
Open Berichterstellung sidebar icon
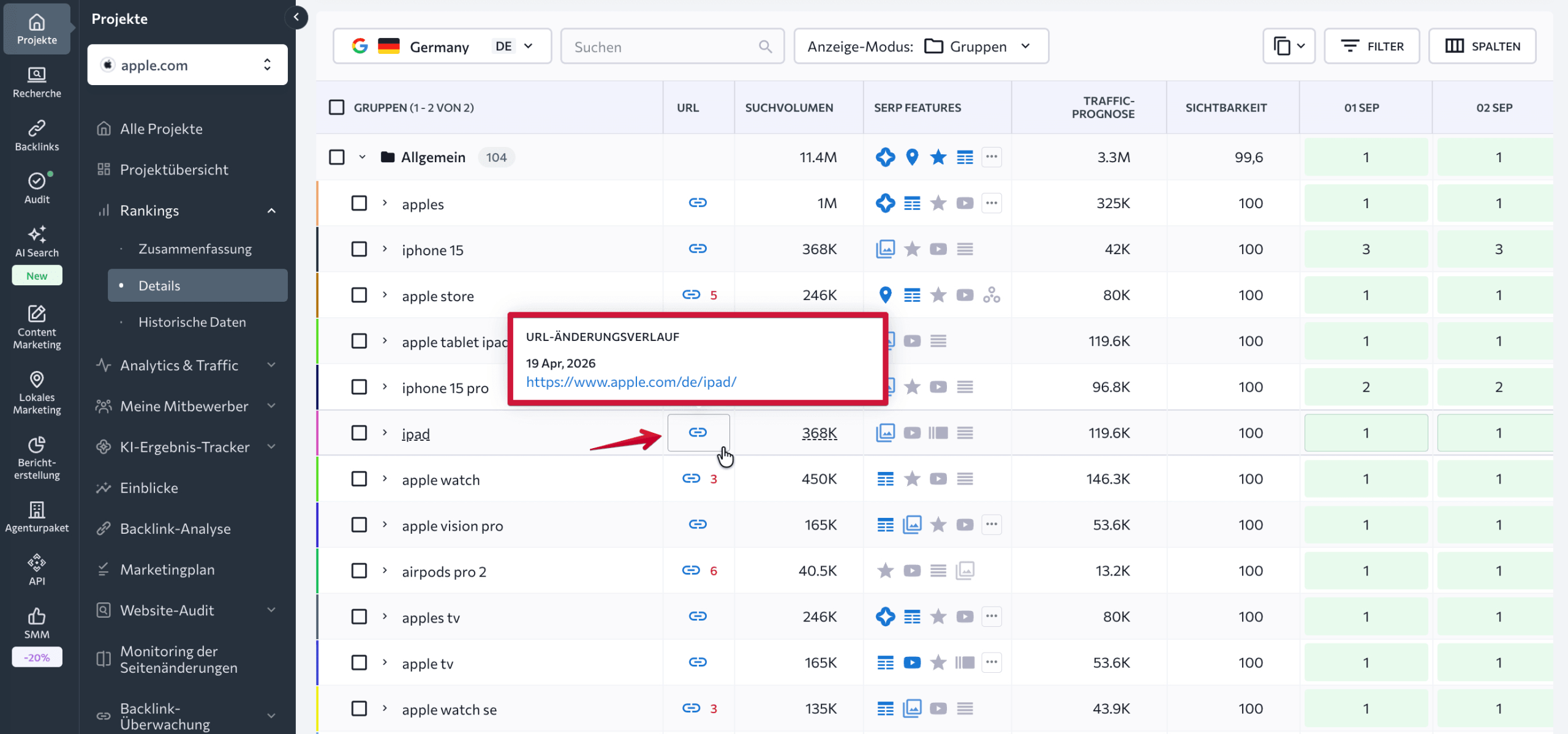pyautogui.click(x=37, y=458)
